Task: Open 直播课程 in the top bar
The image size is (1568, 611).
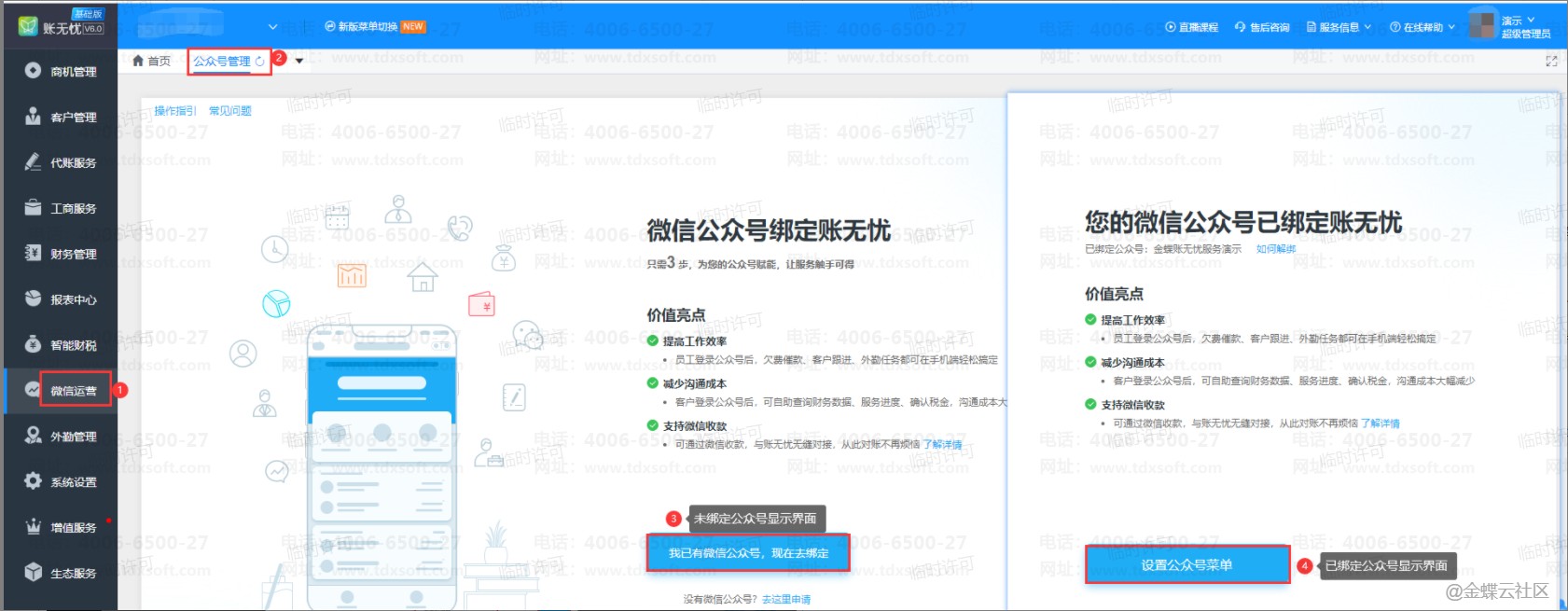Action: click(x=1191, y=27)
